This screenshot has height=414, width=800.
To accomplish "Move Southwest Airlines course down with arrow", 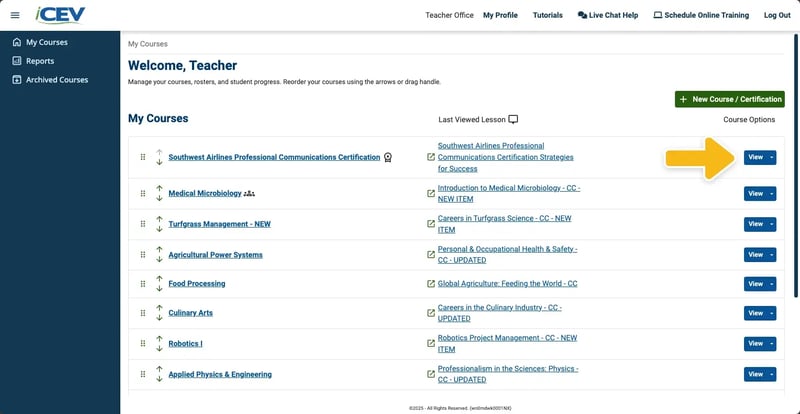I will tap(159, 162).
